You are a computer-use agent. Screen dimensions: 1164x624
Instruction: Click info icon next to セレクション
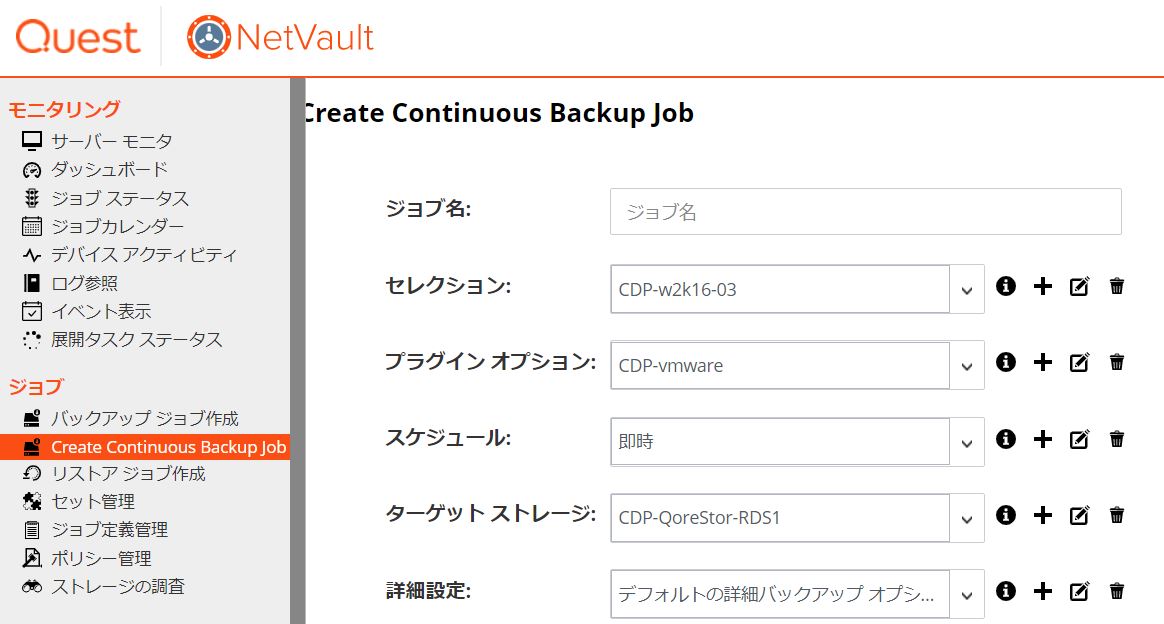(1006, 286)
